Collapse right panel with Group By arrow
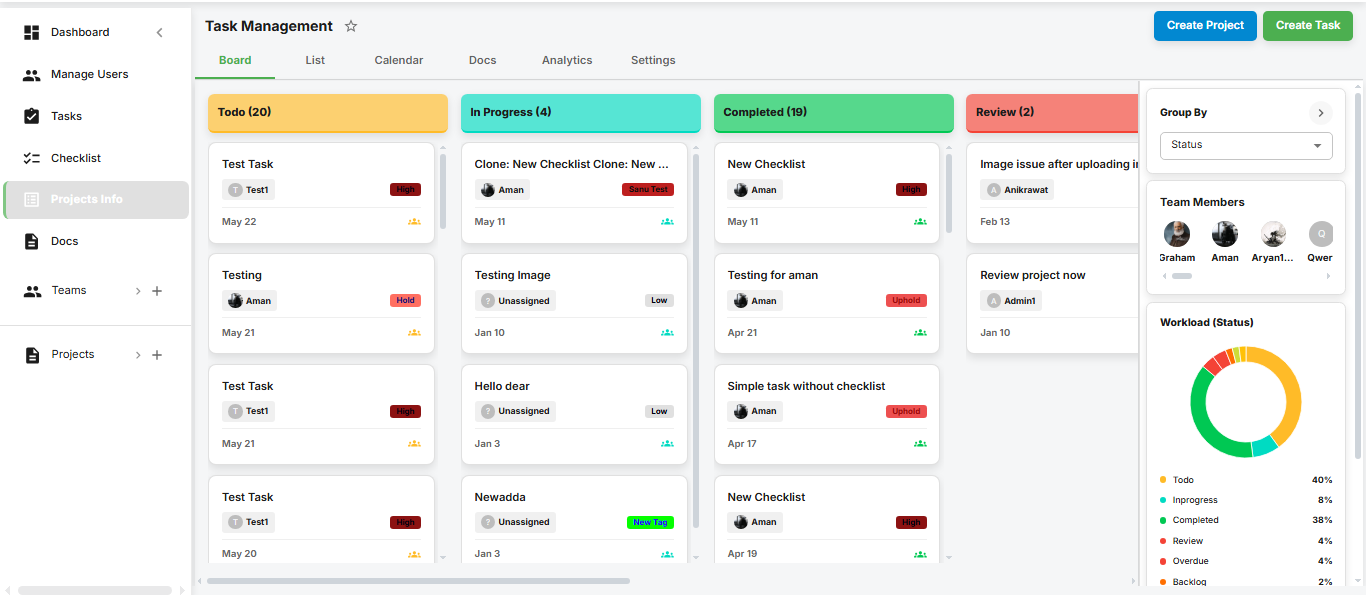 click(1320, 113)
